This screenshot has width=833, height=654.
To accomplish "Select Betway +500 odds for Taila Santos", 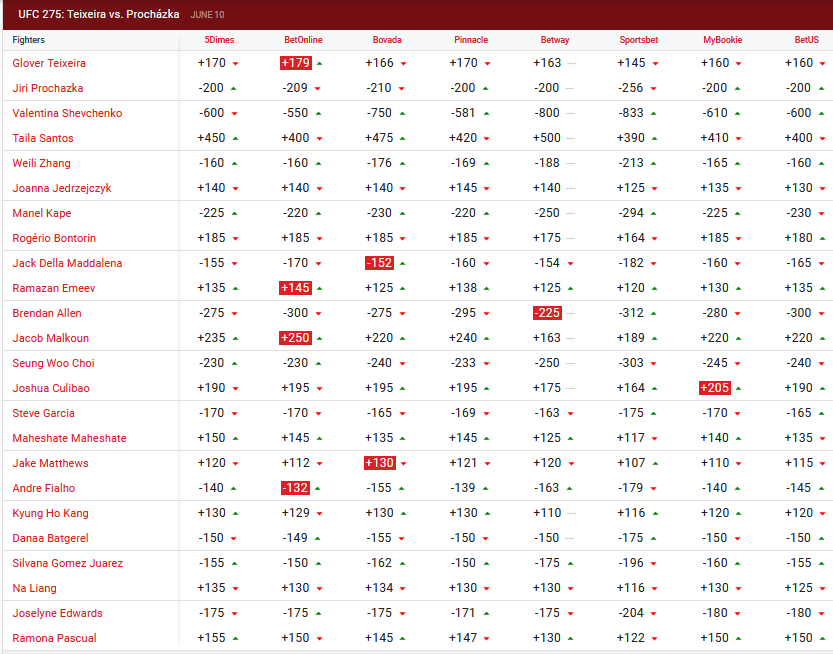I will tap(547, 138).
